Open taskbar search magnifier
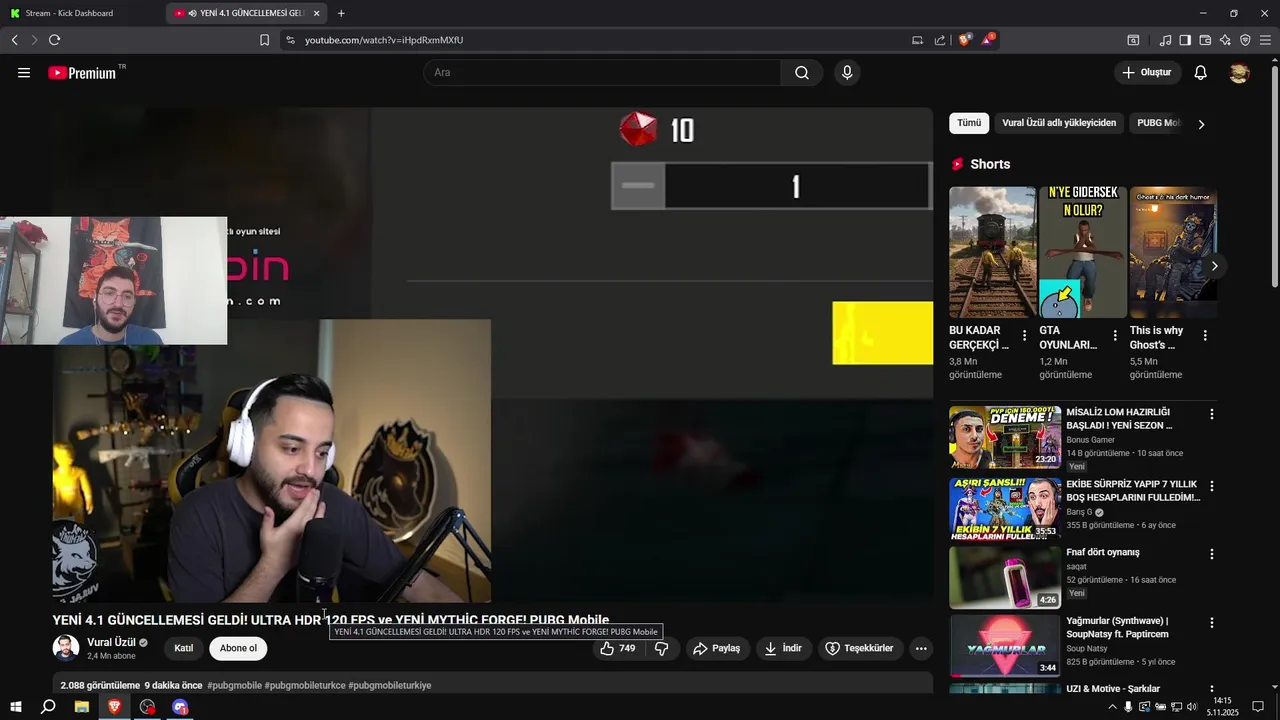1280x720 pixels. (48, 707)
